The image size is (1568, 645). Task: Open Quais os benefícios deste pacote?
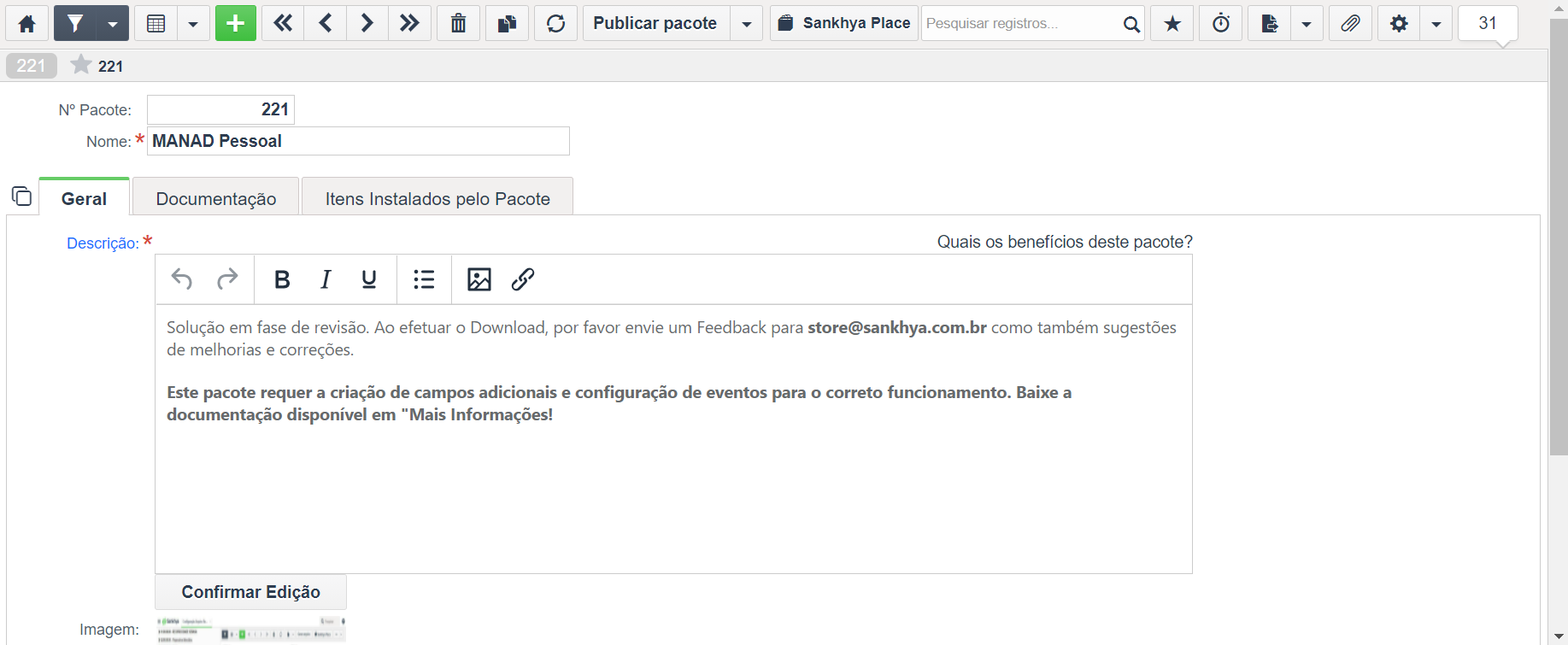click(1065, 242)
